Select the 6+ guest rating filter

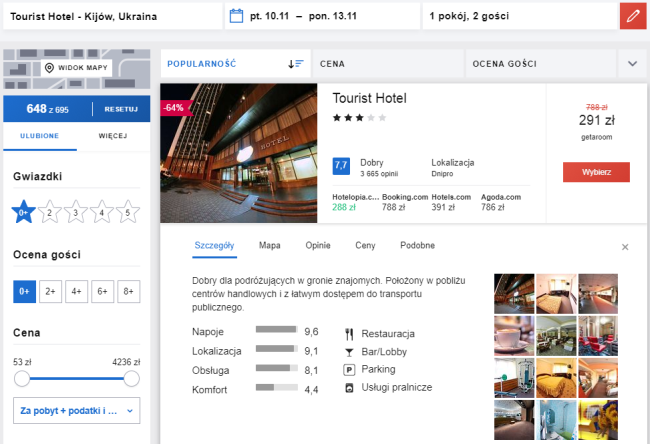click(101, 292)
